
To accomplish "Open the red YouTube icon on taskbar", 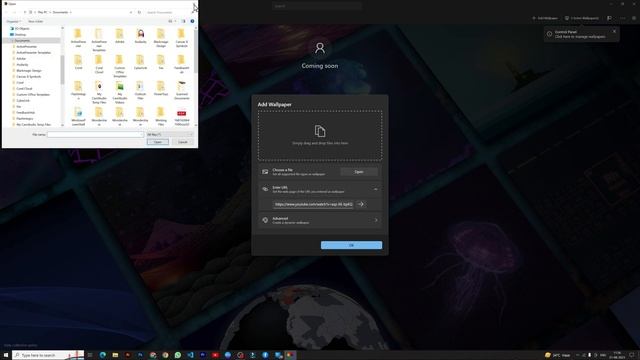I will [215, 355].
